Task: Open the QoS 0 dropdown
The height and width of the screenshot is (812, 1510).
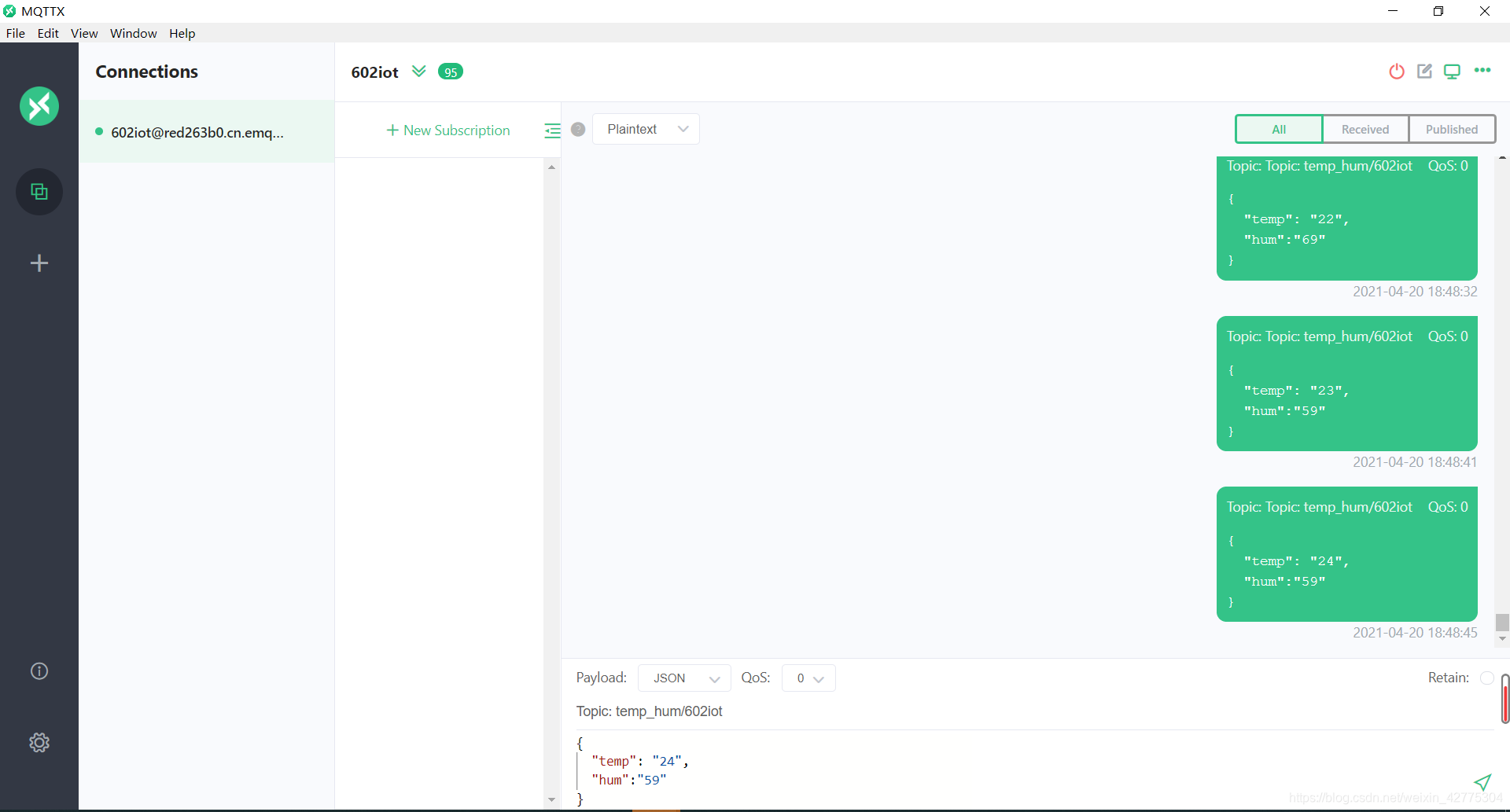Action: point(808,678)
